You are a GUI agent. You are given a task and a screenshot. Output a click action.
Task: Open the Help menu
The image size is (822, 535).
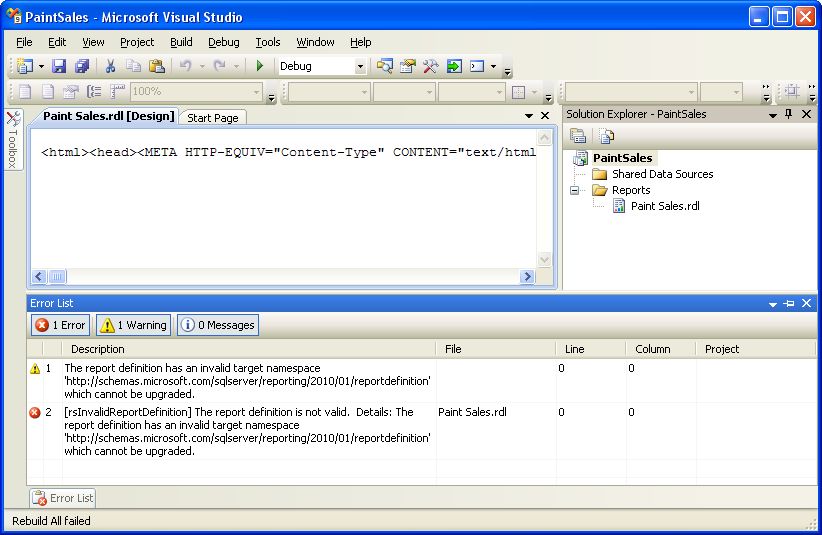(x=361, y=42)
